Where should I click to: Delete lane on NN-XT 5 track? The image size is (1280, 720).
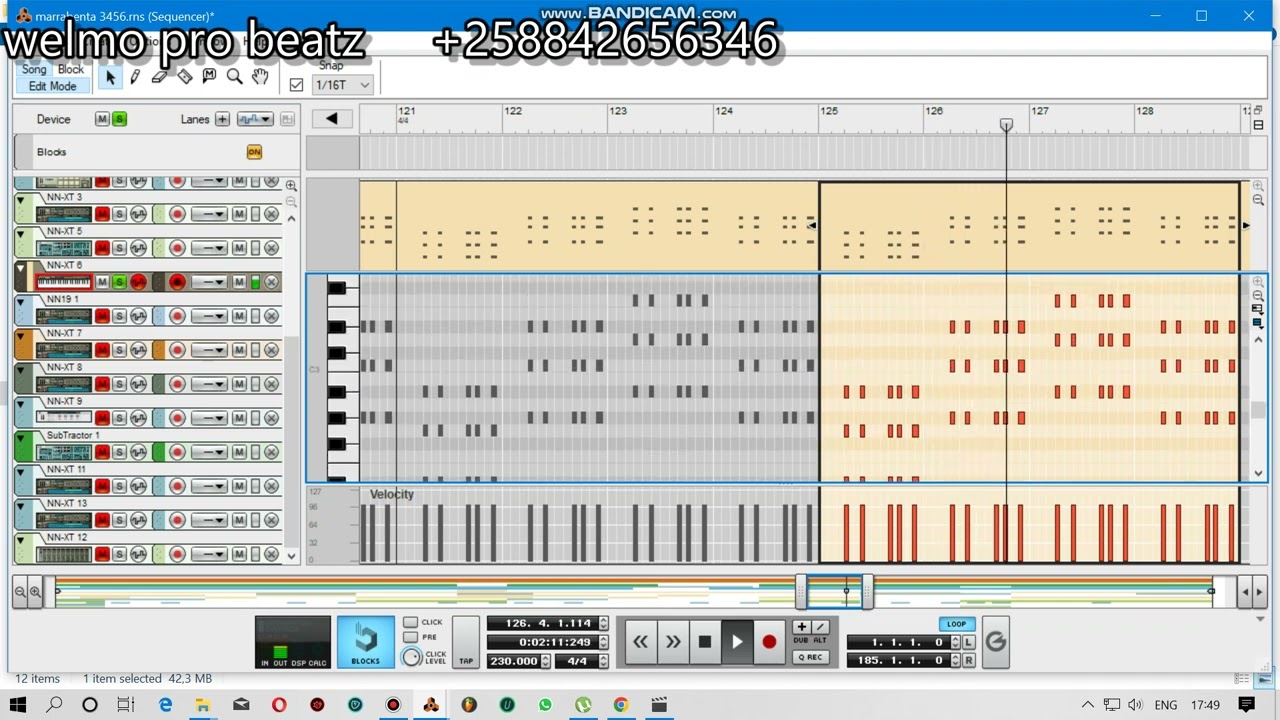271,248
